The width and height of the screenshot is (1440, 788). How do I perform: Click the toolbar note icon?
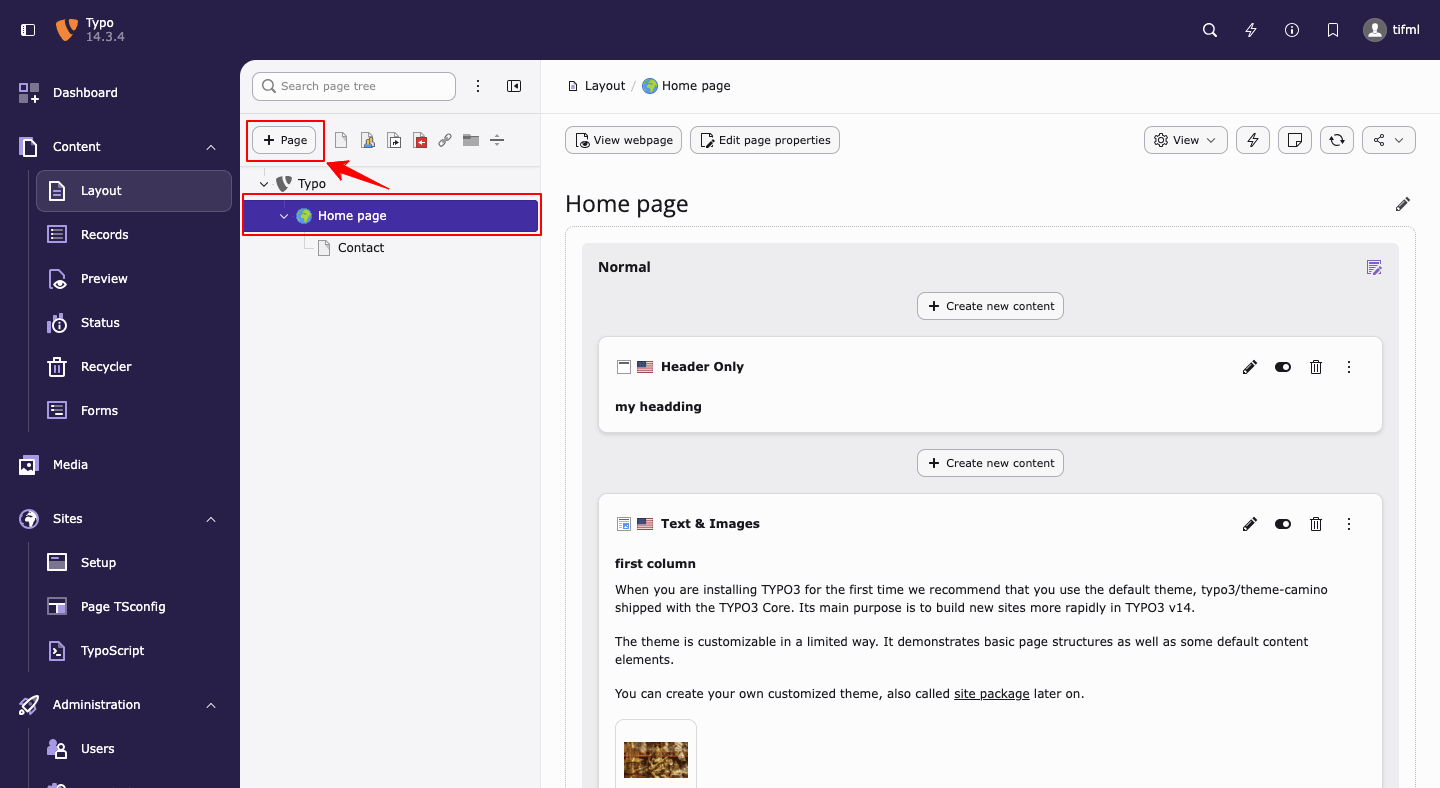click(x=1295, y=140)
